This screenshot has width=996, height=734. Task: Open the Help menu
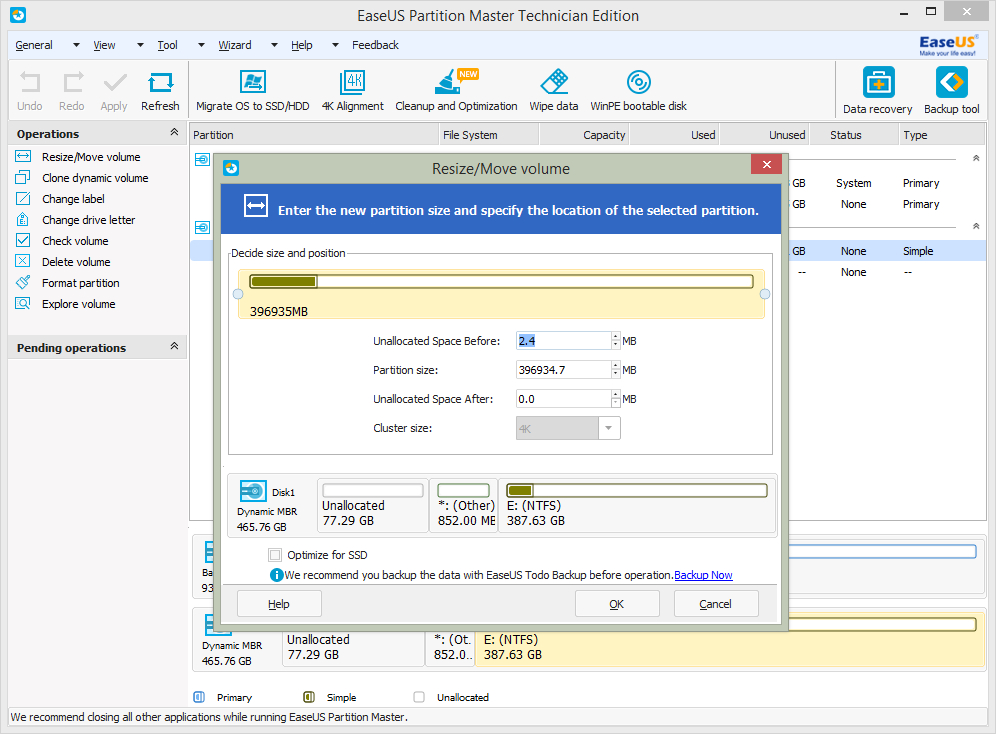(302, 45)
